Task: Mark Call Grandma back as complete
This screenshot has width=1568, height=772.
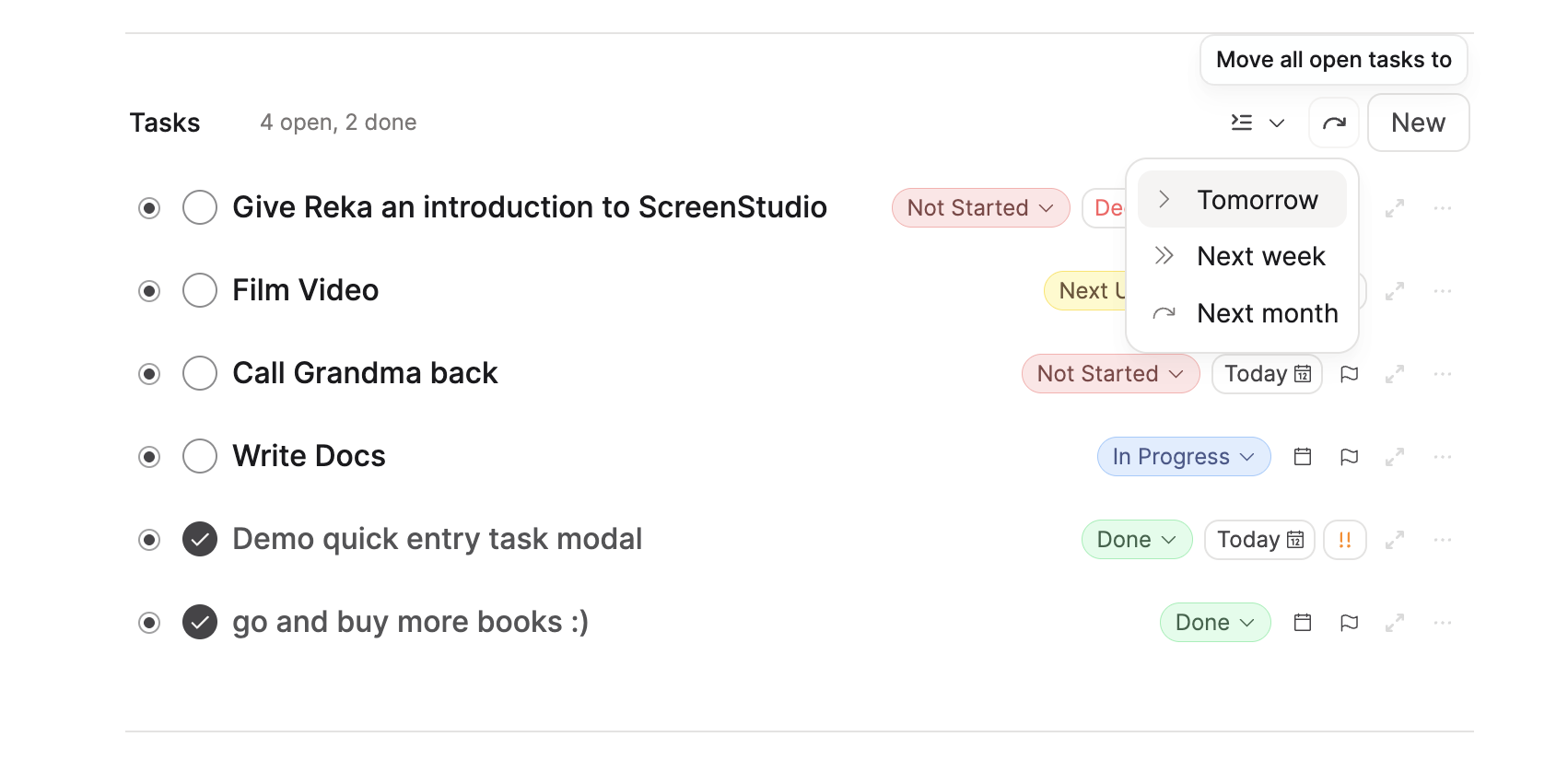Action: tap(200, 374)
